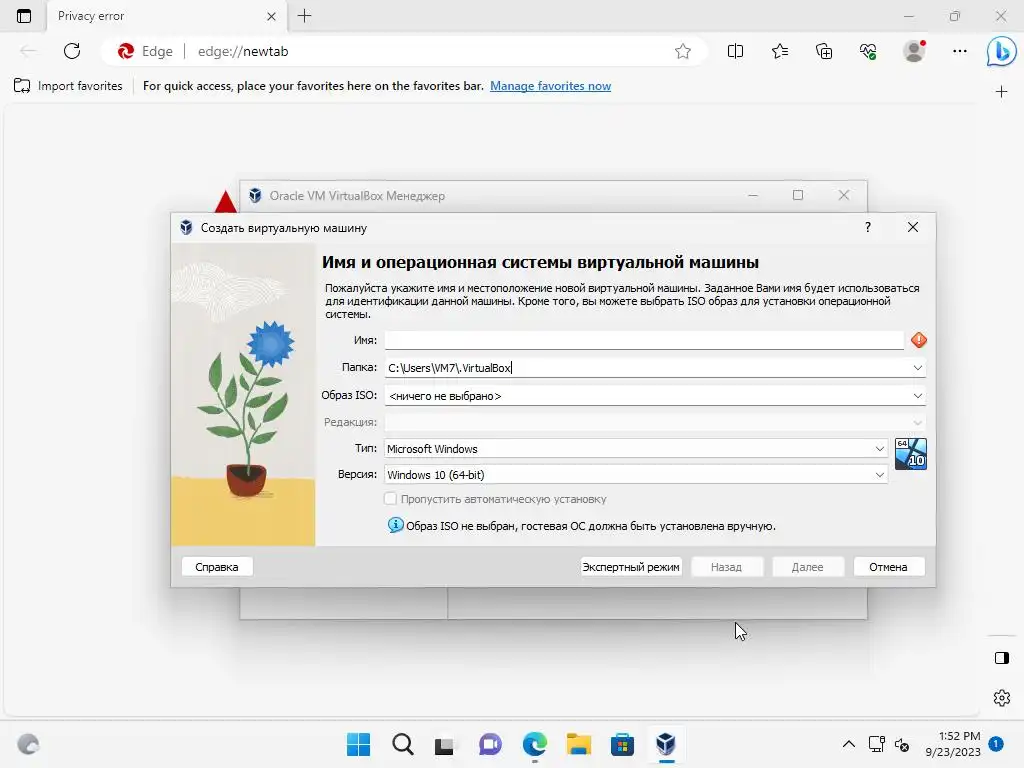Open the Collections icon in Edge toolbar
1024x768 pixels.
pyautogui.click(x=824, y=51)
